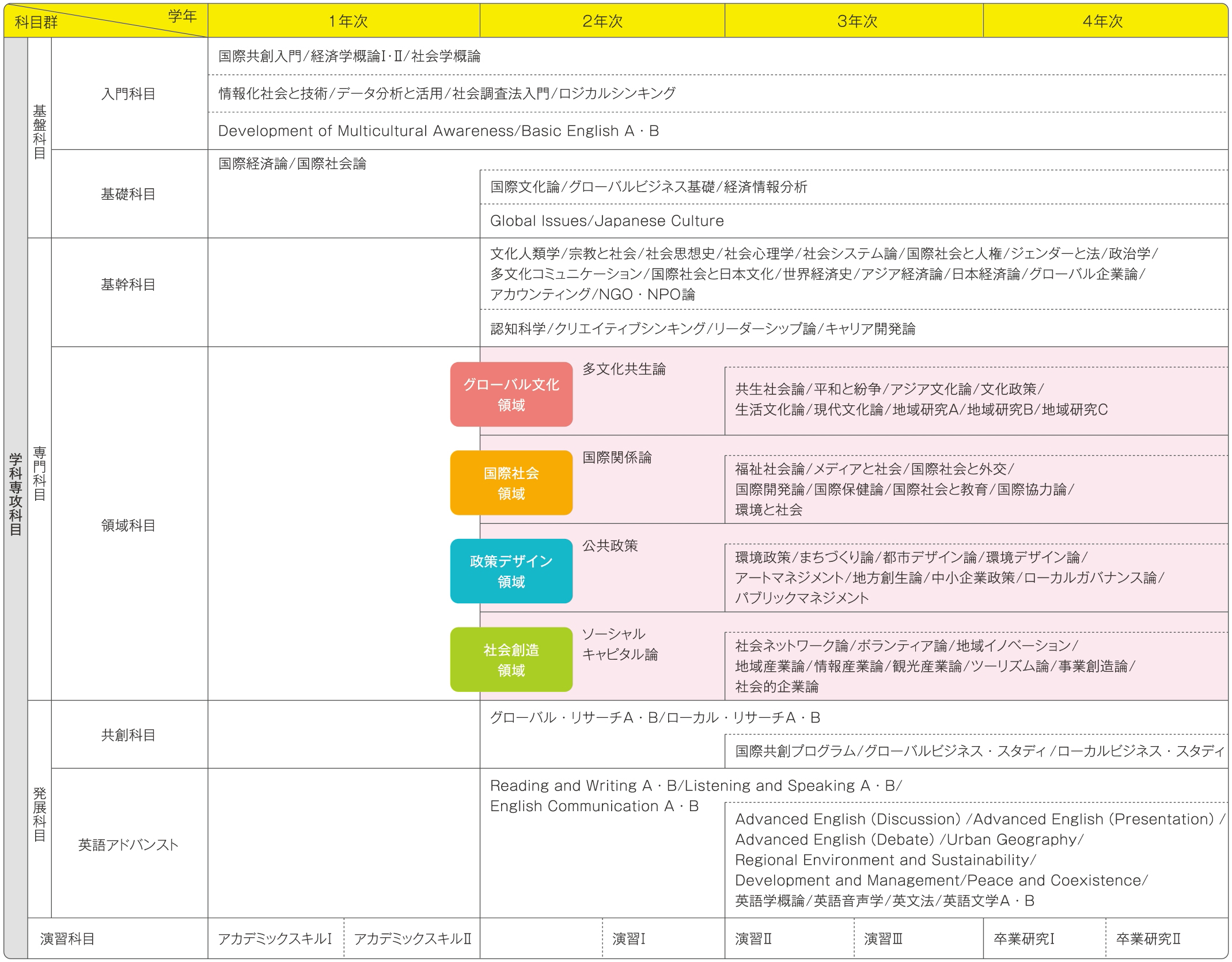This screenshot has height=962, width=1232.
Task: Click the アートマネジメント course line
Action: pyautogui.click(x=950, y=577)
